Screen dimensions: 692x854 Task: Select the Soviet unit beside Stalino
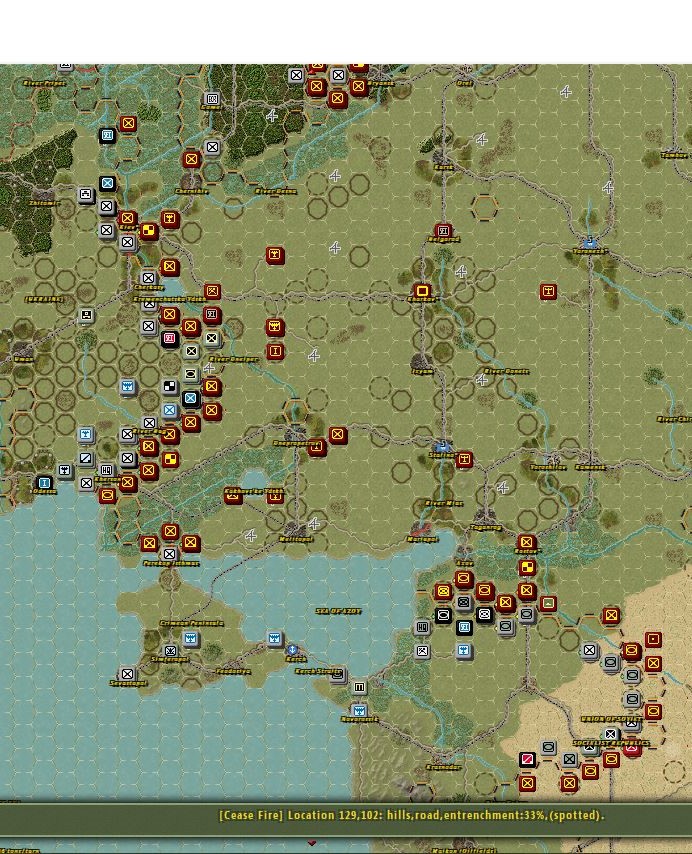pyautogui.click(x=464, y=459)
